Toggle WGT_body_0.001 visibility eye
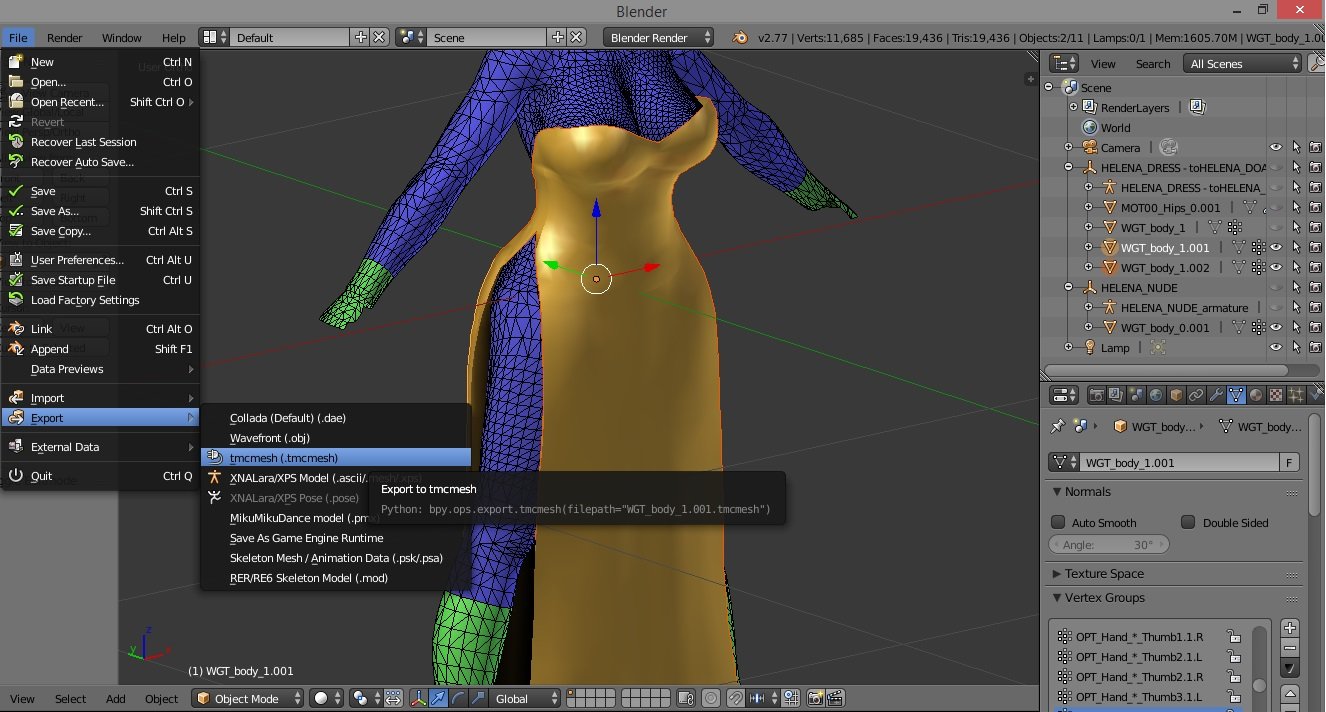 click(1276, 327)
